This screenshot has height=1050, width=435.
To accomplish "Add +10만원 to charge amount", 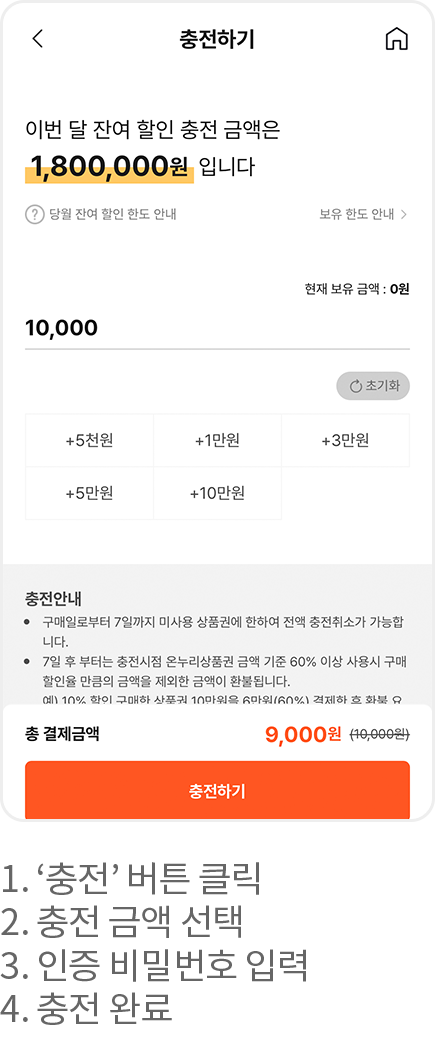I will click(x=218, y=494).
